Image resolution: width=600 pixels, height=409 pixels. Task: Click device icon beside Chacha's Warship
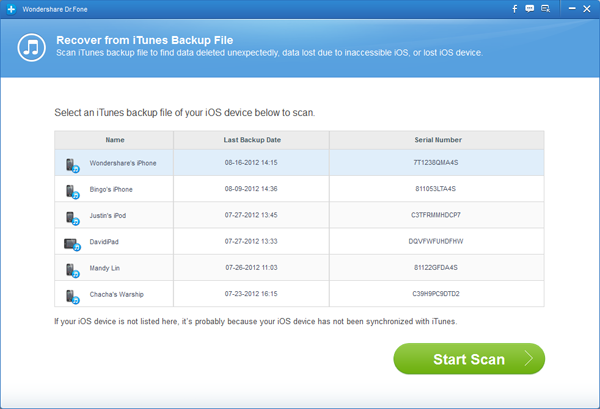pyautogui.click(x=72, y=297)
